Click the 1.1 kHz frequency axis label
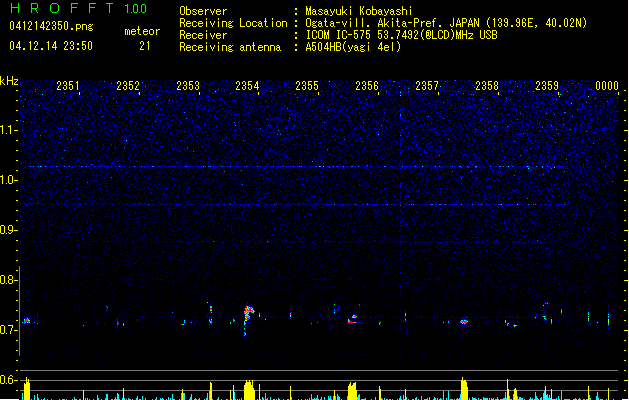 pyautogui.click(x=8, y=130)
